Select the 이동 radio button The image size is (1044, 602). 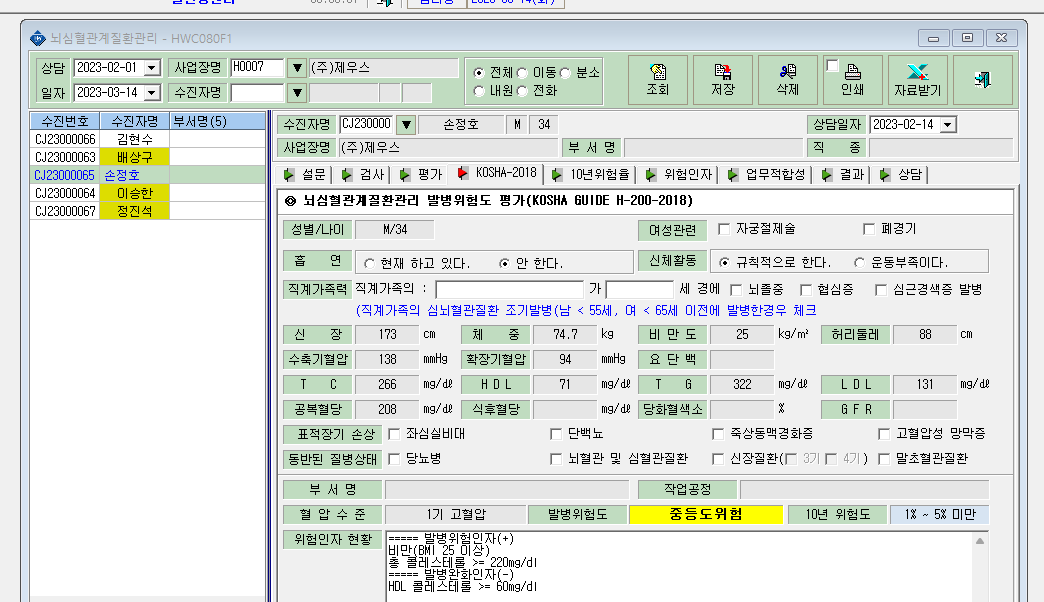(x=522, y=73)
